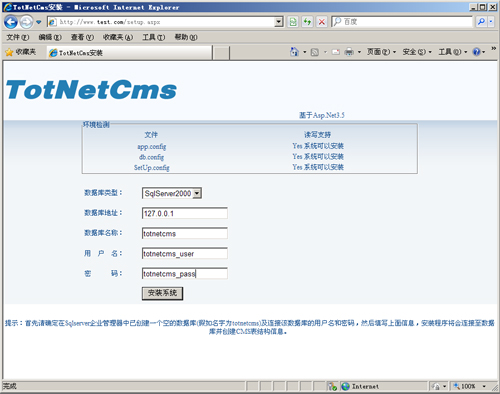
Task: Open the 工具(T) menu
Action: pos(154,37)
